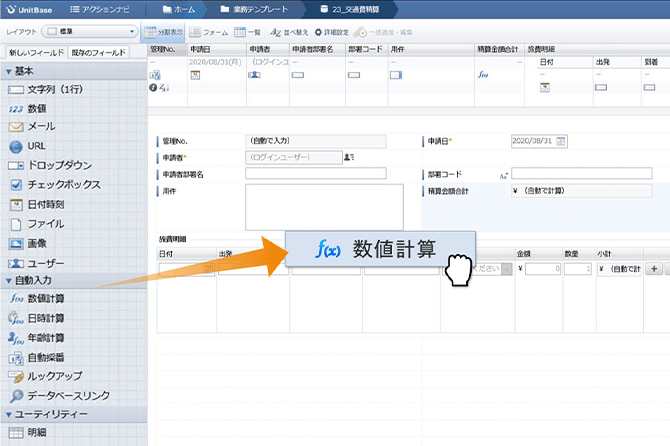Viewport: 670px width, 446px height.
Task: Click the fx icon under 精算金額合計 column
Action: click(483, 75)
